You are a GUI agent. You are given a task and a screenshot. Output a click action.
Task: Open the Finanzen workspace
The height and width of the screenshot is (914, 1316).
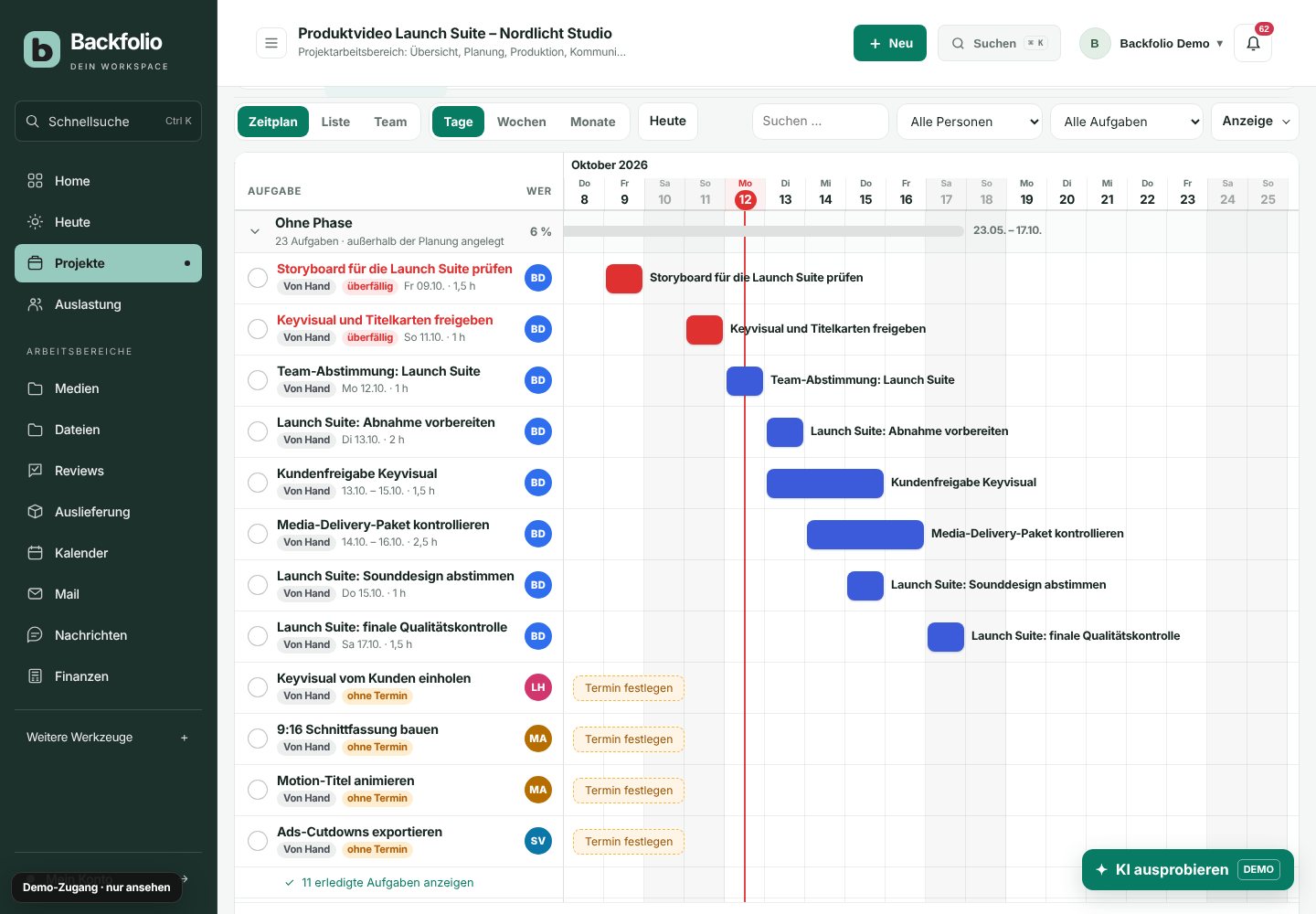108,676
